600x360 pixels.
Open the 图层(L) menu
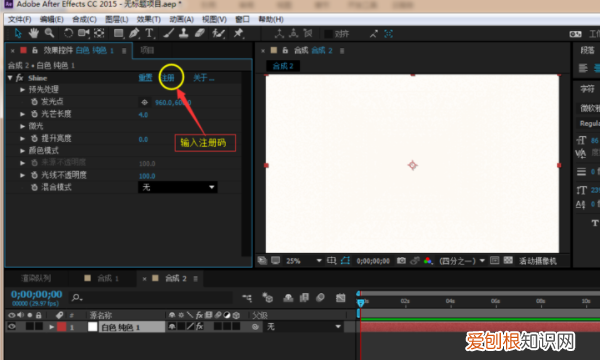coord(117,20)
